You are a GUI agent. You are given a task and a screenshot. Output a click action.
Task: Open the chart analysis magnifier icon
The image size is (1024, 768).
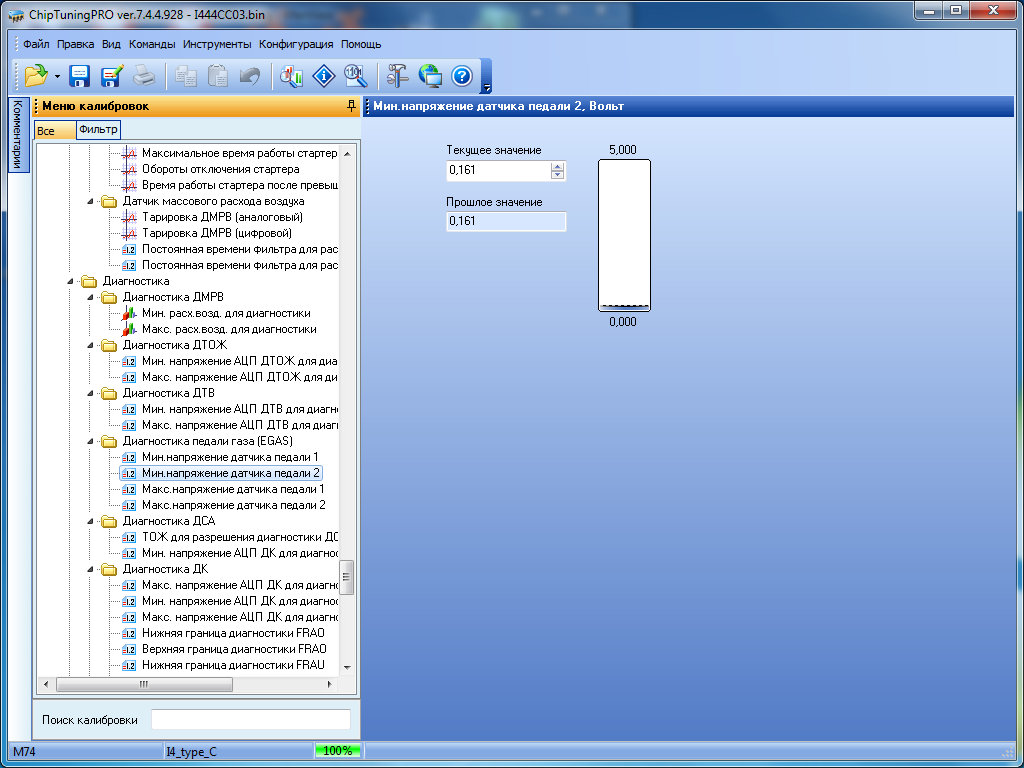click(x=292, y=76)
